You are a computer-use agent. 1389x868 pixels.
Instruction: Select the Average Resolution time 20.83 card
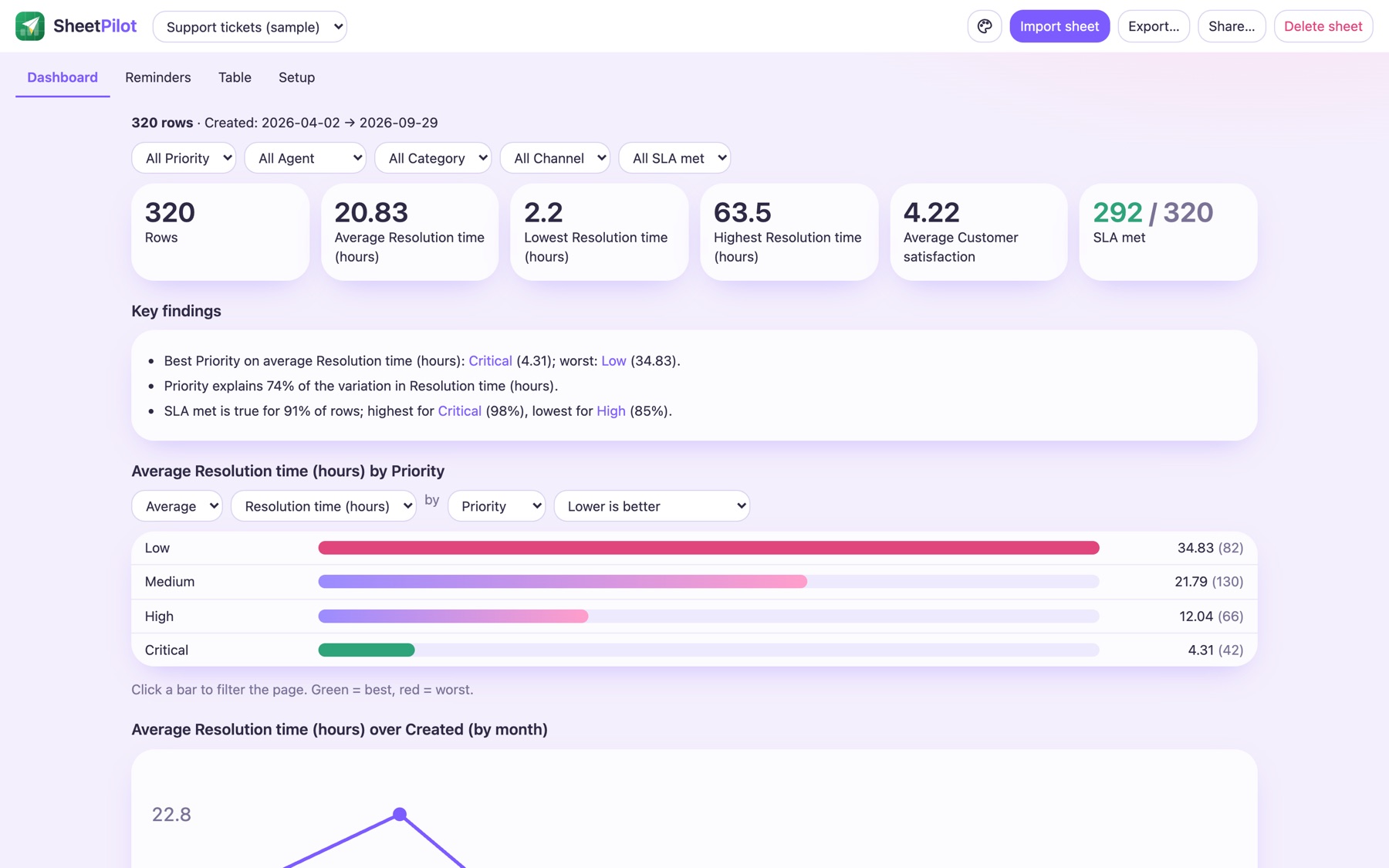[x=410, y=231]
